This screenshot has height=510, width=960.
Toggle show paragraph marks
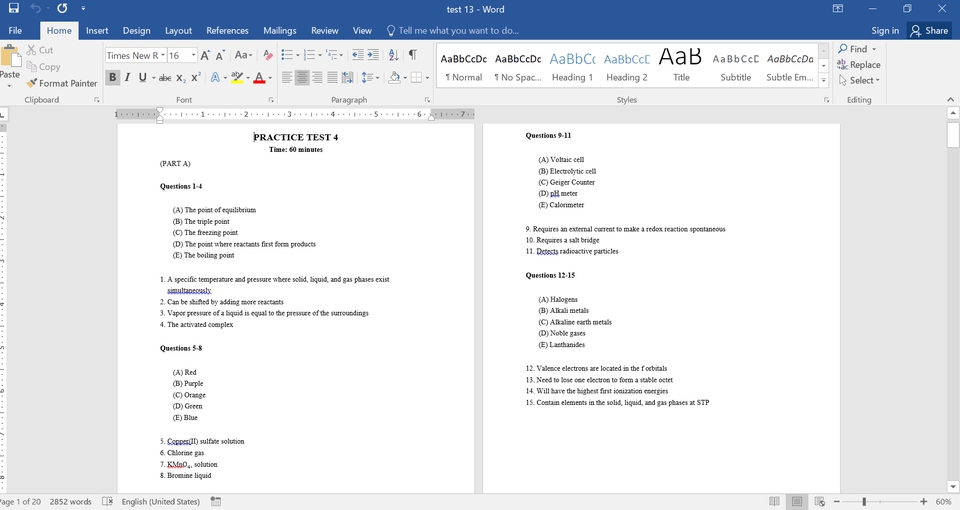tap(413, 55)
